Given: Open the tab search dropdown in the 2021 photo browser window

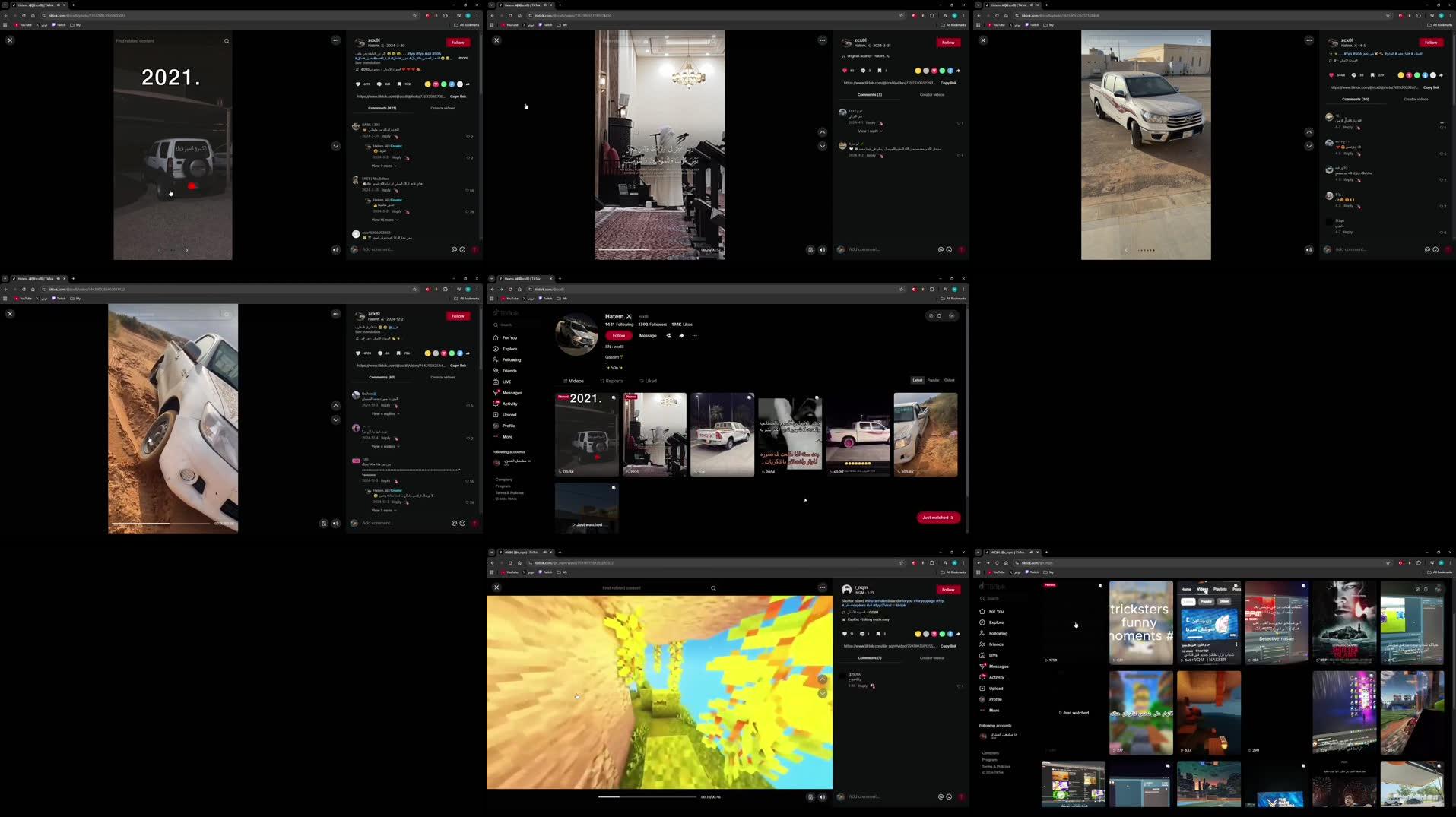Looking at the screenshot, I should pos(5,5).
